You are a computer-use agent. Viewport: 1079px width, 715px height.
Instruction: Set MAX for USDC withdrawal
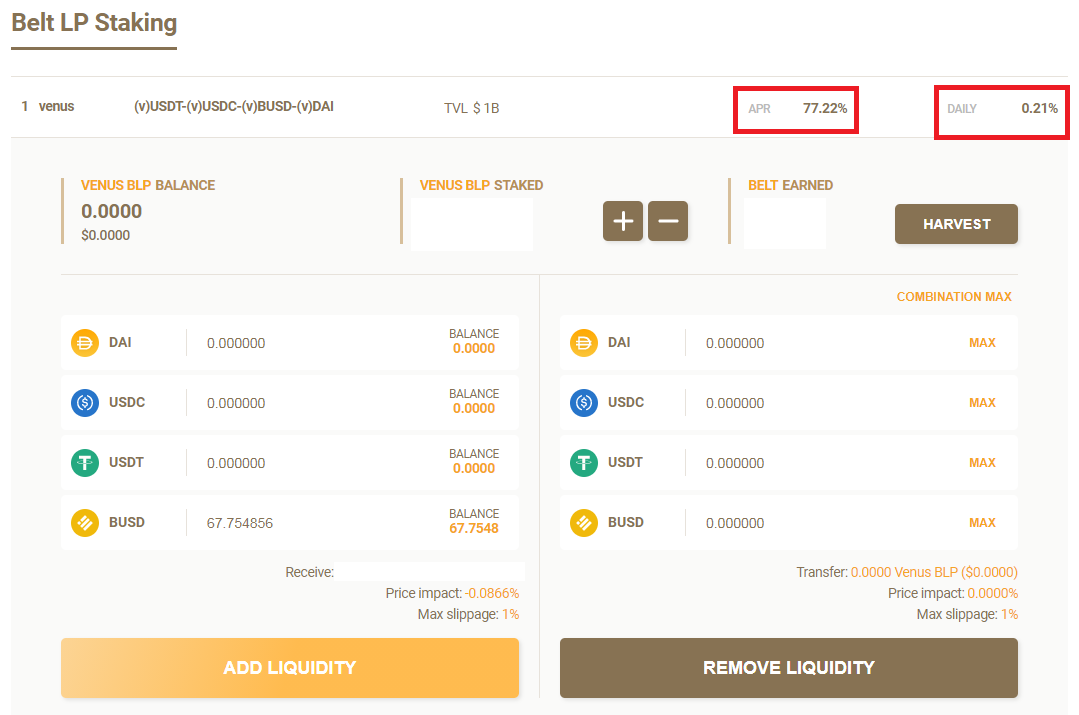[x=982, y=403]
